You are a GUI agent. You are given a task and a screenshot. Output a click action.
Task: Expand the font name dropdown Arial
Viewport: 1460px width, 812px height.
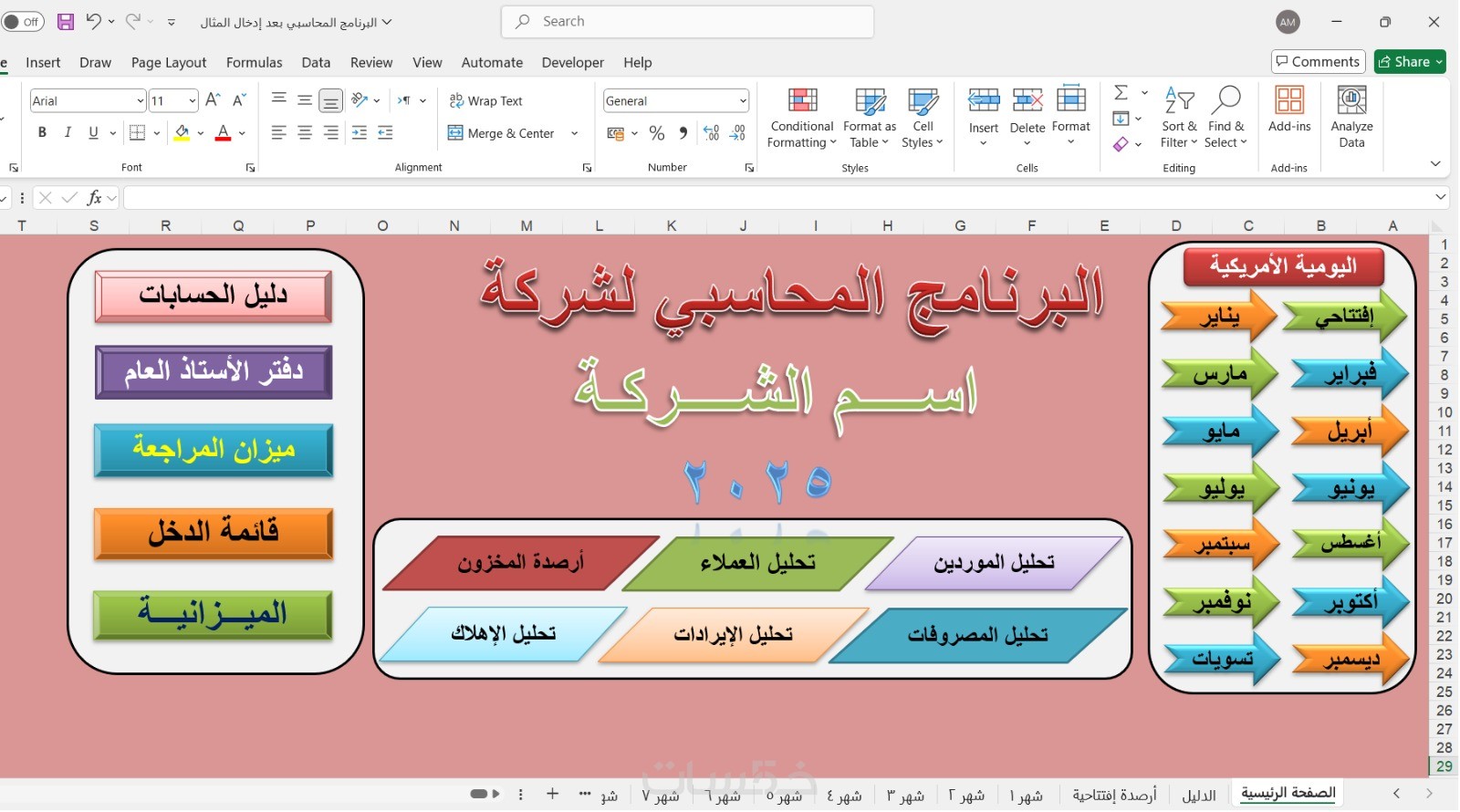[141, 101]
